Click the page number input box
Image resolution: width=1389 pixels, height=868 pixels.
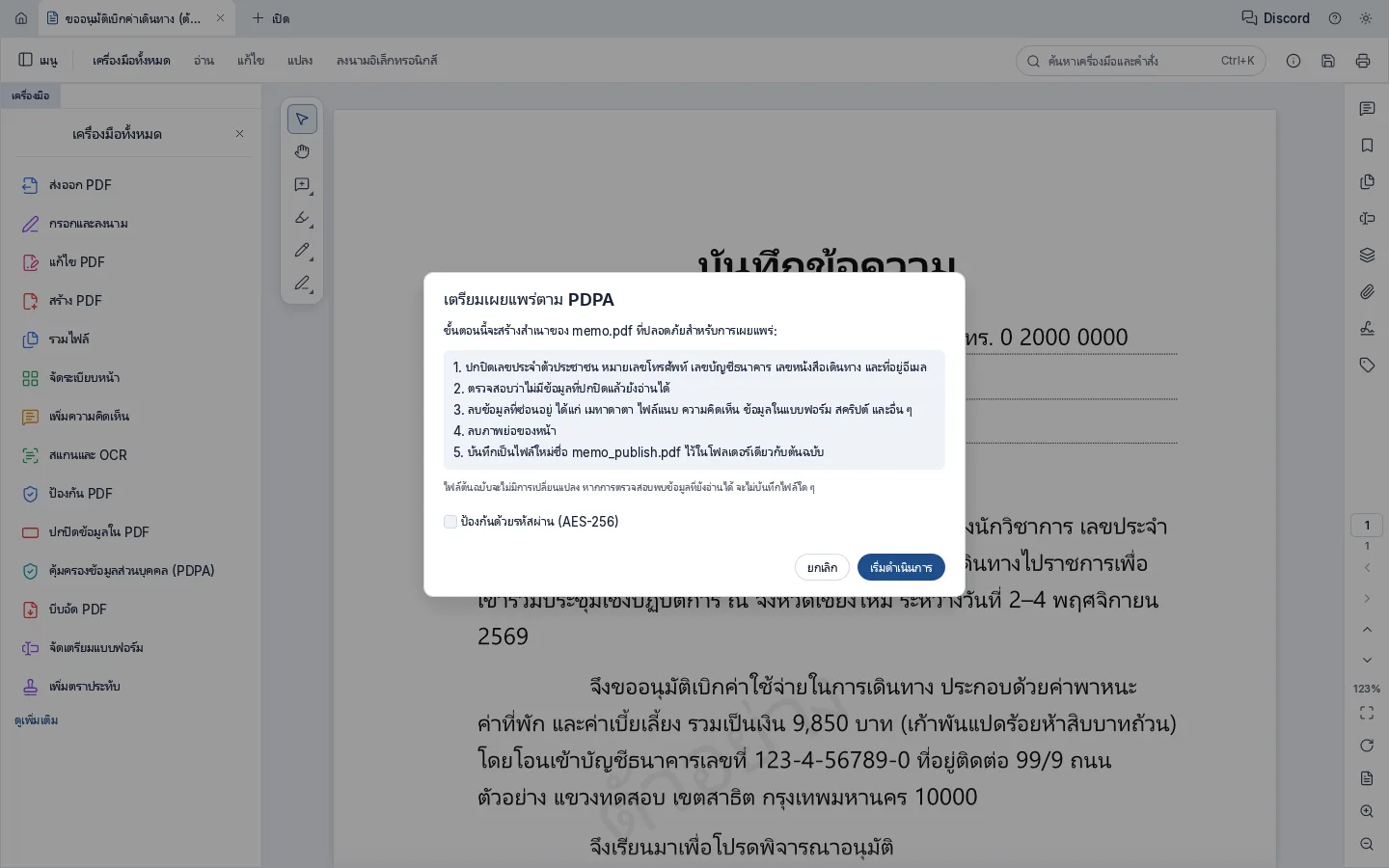point(1367,526)
